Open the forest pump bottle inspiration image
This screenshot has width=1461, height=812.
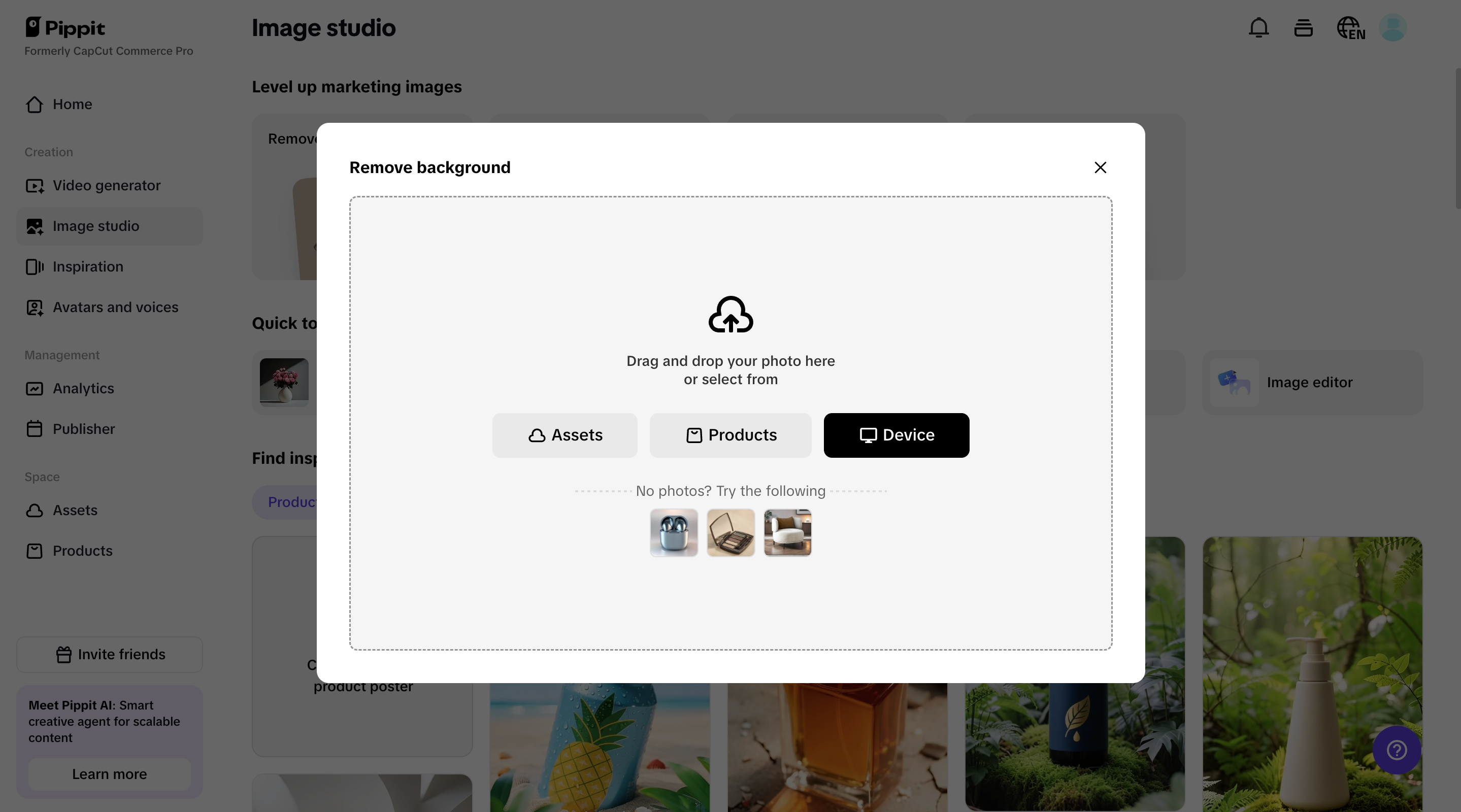click(1312, 673)
